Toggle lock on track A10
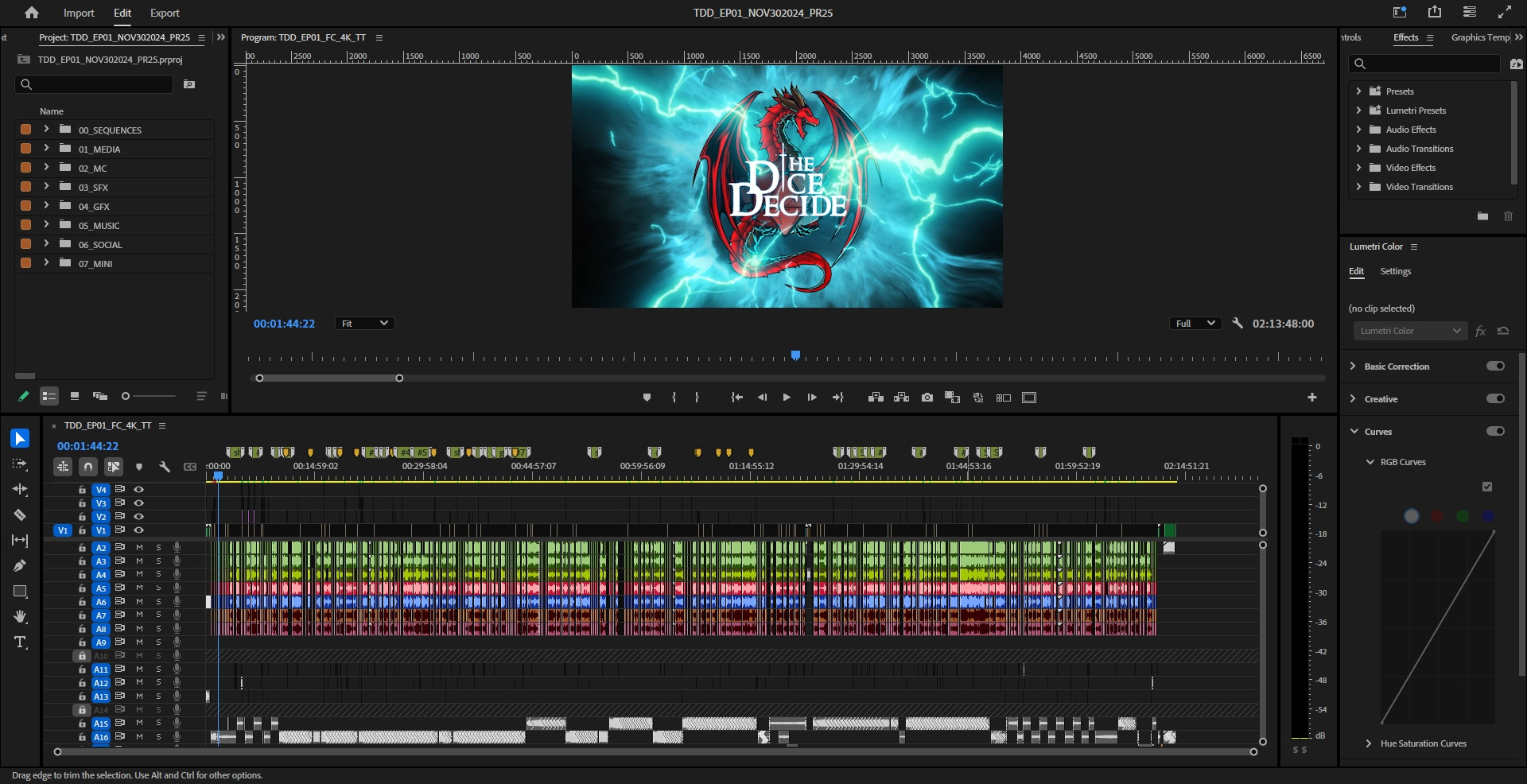The image size is (1527, 784). 82,656
